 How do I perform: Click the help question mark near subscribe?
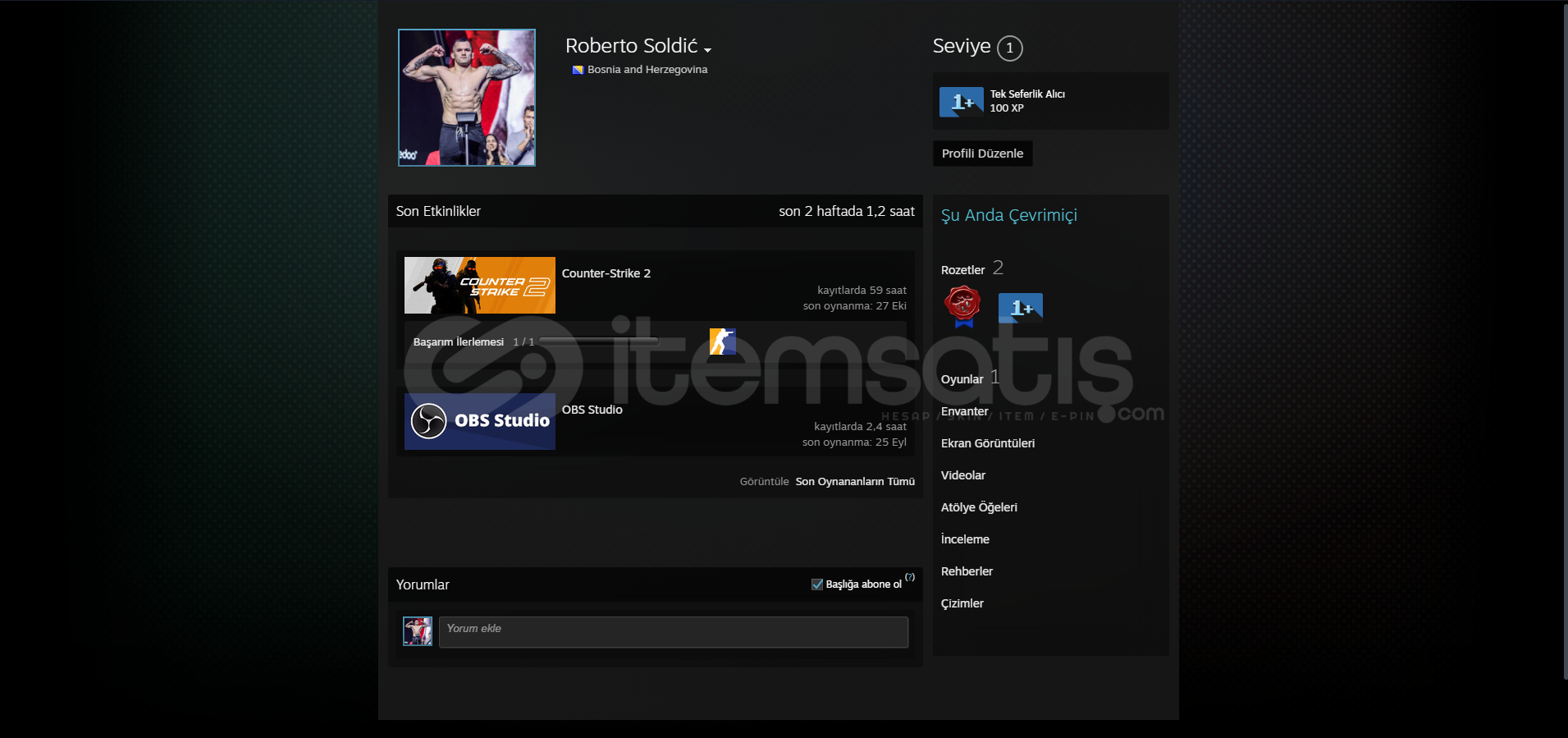coord(910,577)
